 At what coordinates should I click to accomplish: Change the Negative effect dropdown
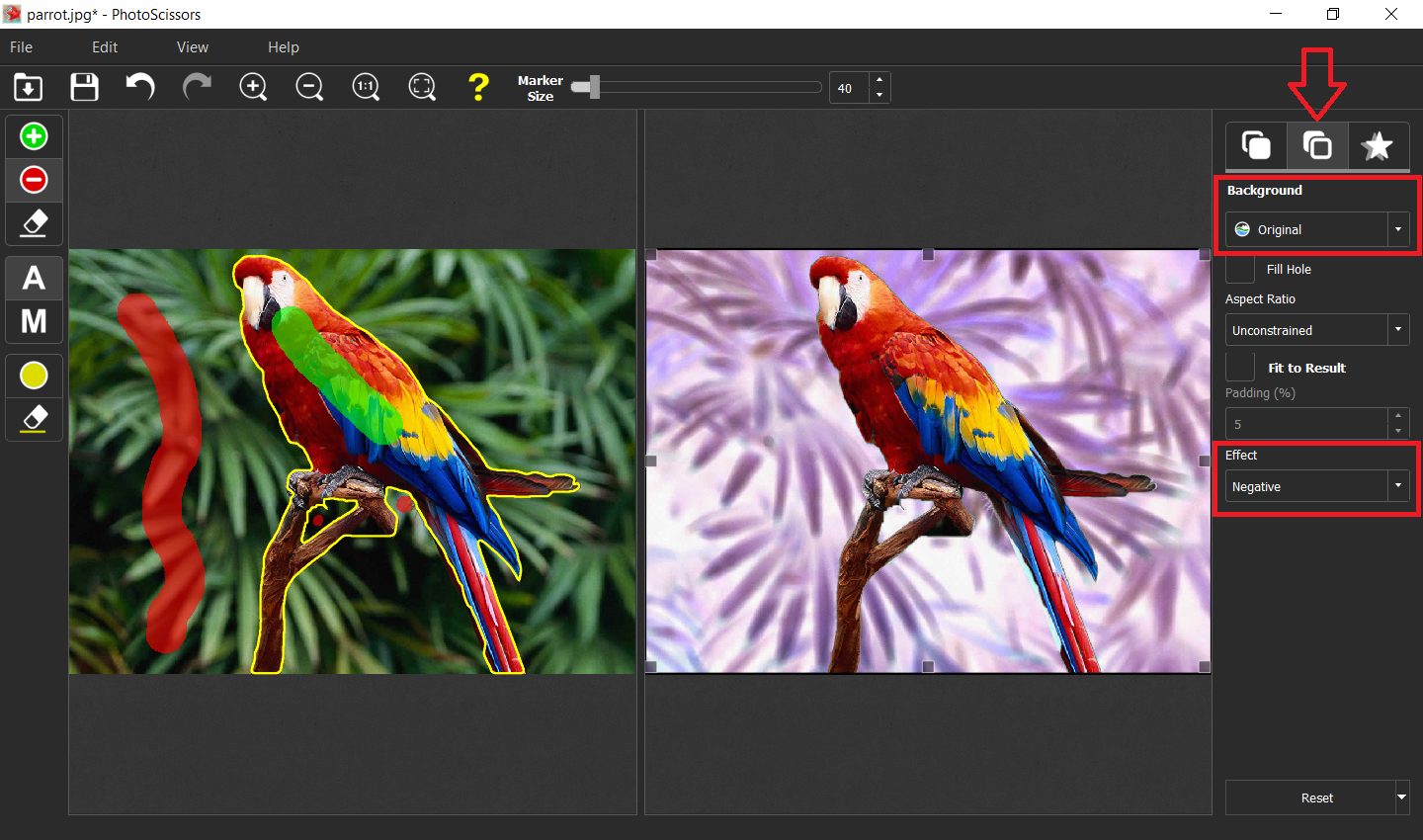point(1397,485)
